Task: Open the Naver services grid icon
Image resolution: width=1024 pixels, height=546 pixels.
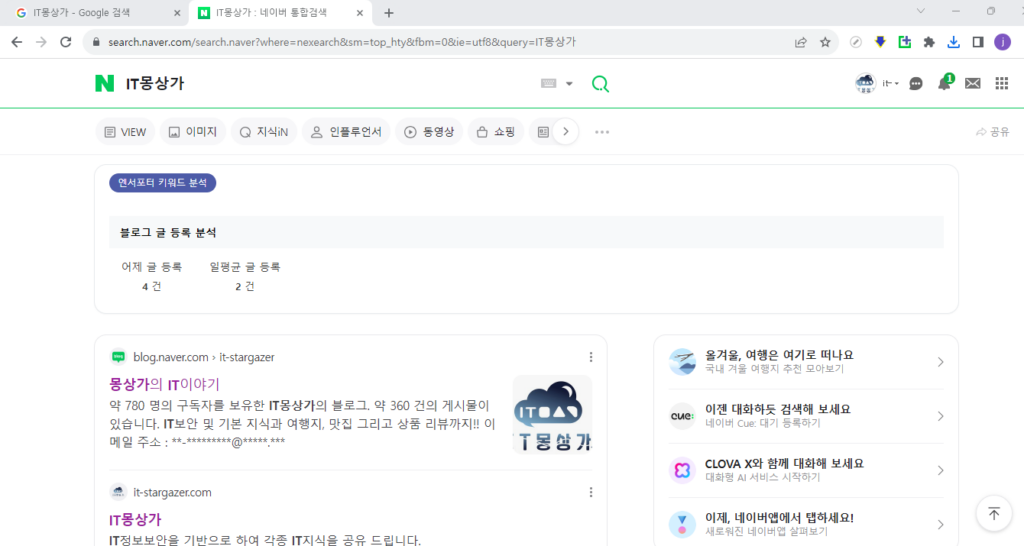Action: pyautogui.click(x=1002, y=84)
